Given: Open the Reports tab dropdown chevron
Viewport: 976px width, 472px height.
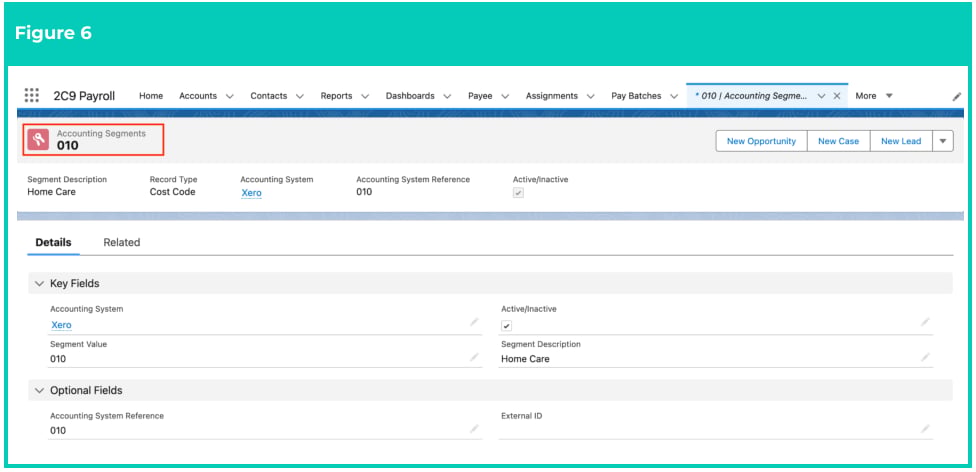Looking at the screenshot, I should point(365,97).
